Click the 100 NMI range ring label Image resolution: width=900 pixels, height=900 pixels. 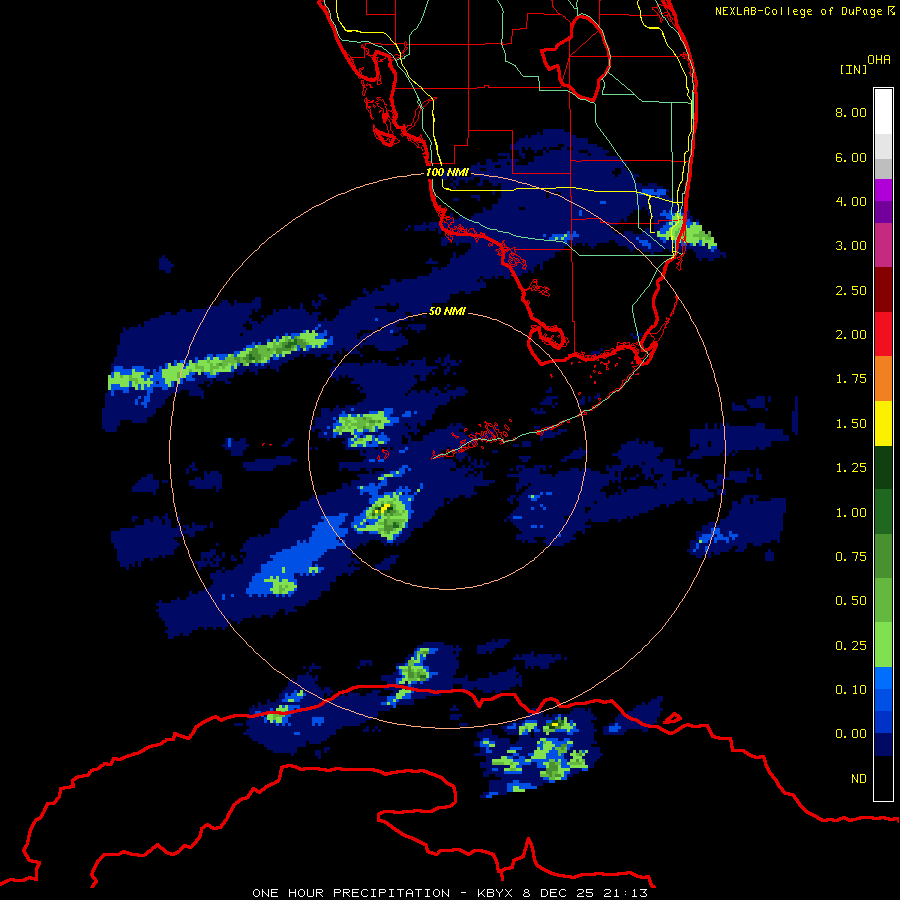[x=447, y=172]
